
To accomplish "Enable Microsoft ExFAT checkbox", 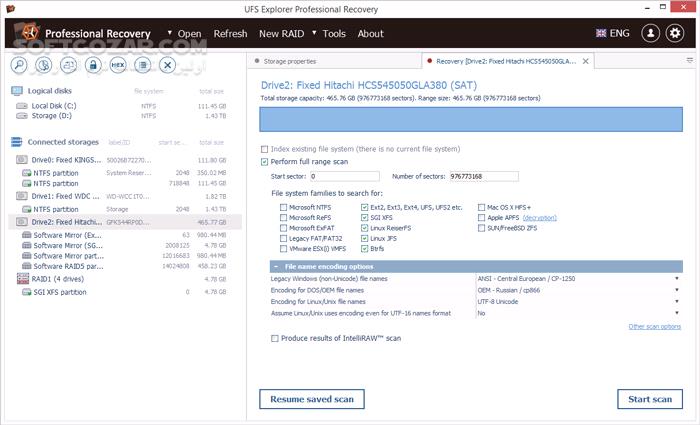I will point(283,228).
